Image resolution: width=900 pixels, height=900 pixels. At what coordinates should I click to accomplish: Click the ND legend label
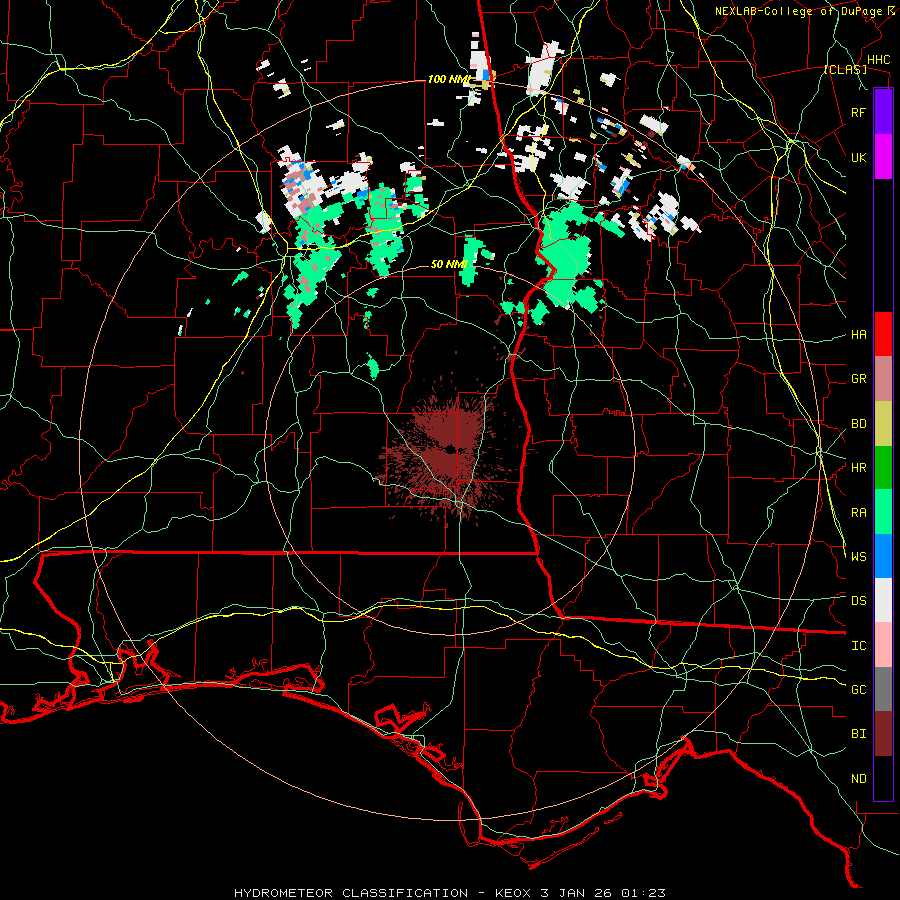point(859,779)
